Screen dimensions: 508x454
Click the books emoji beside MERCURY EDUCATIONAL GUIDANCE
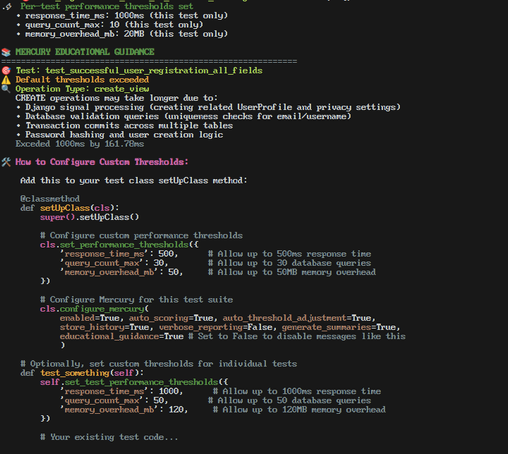(x=6, y=52)
